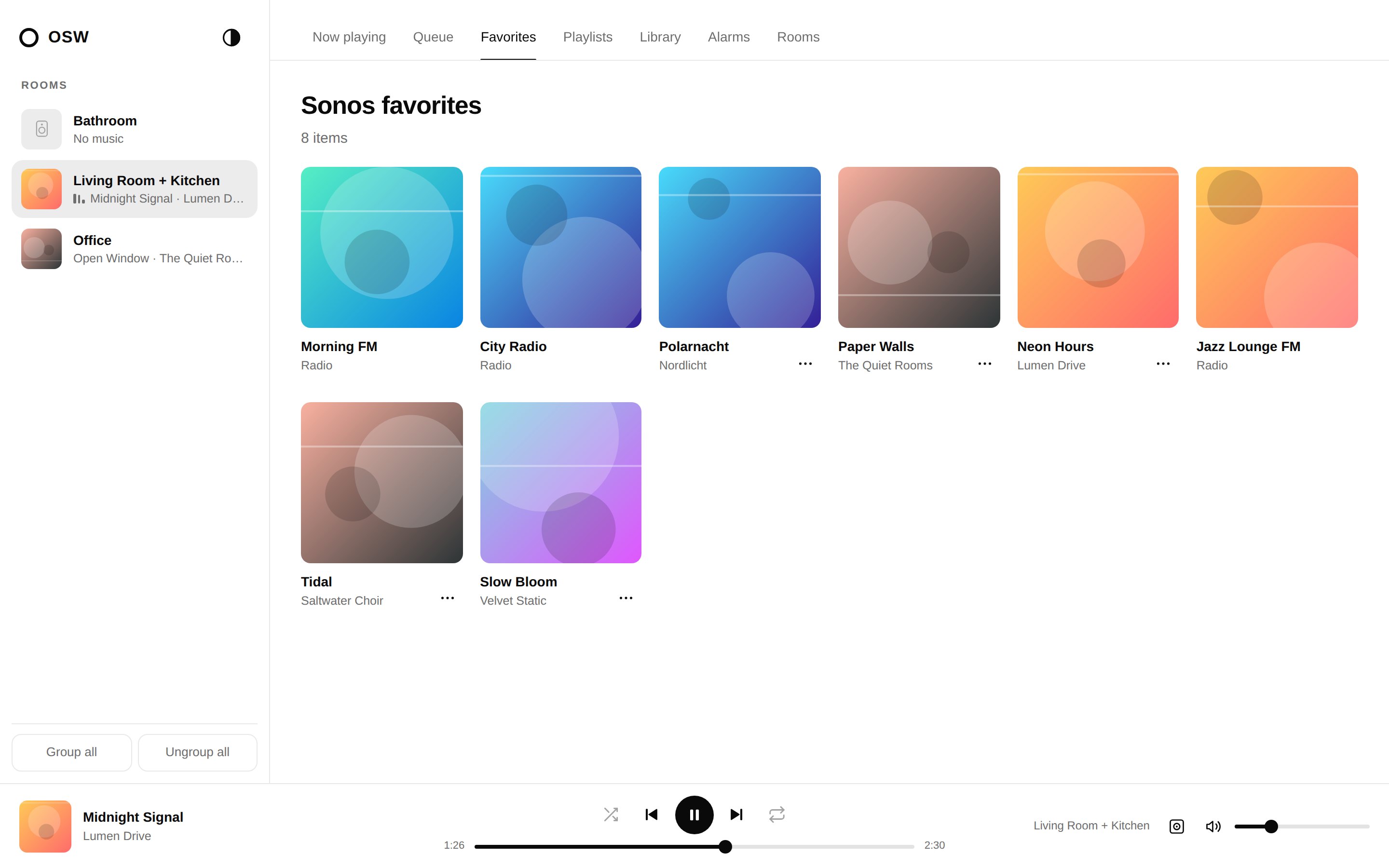This screenshot has width=1389, height=868.
Task: Open the Rooms tab
Action: (798, 37)
